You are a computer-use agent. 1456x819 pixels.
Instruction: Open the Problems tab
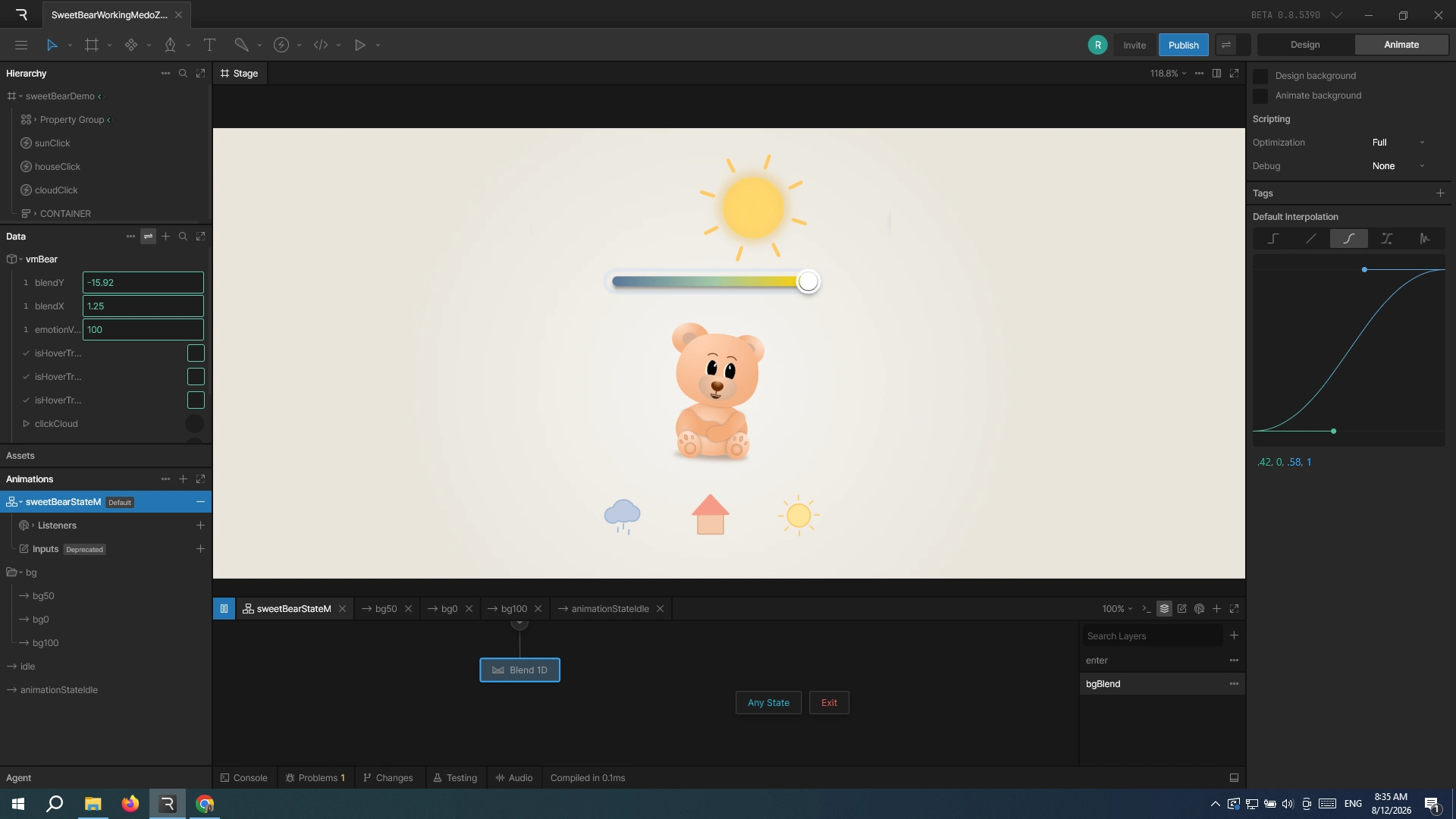pos(315,778)
